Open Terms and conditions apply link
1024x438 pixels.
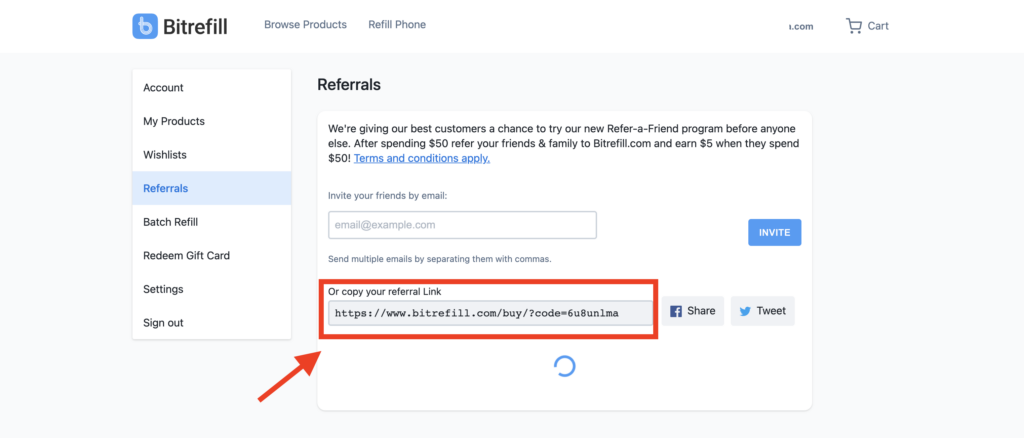pos(422,158)
